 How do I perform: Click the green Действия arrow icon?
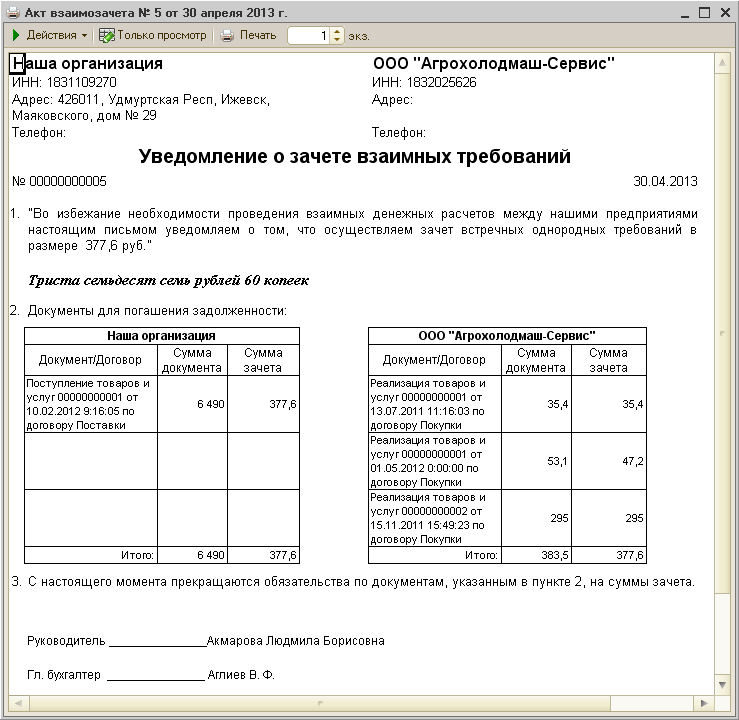(16, 35)
